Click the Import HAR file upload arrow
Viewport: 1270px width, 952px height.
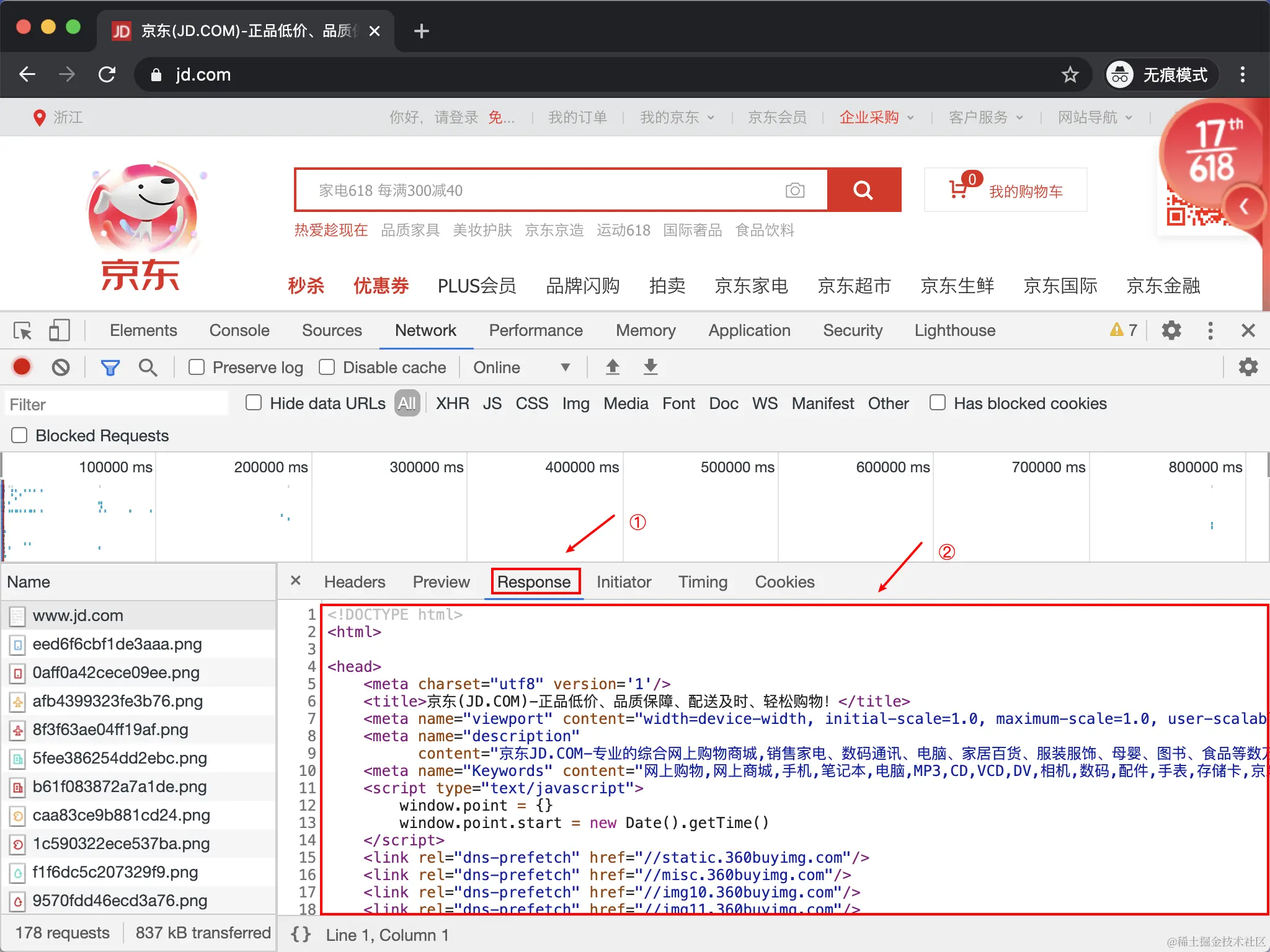coord(612,367)
